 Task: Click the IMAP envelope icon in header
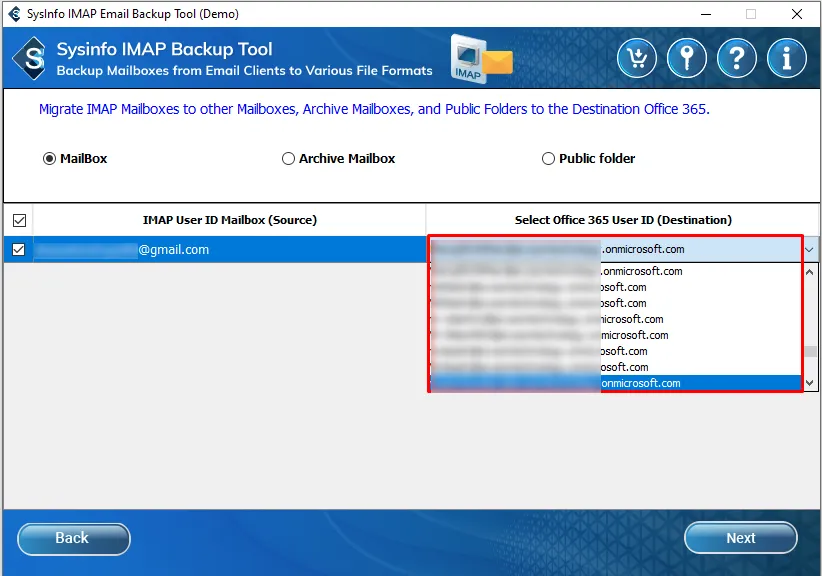(482, 58)
